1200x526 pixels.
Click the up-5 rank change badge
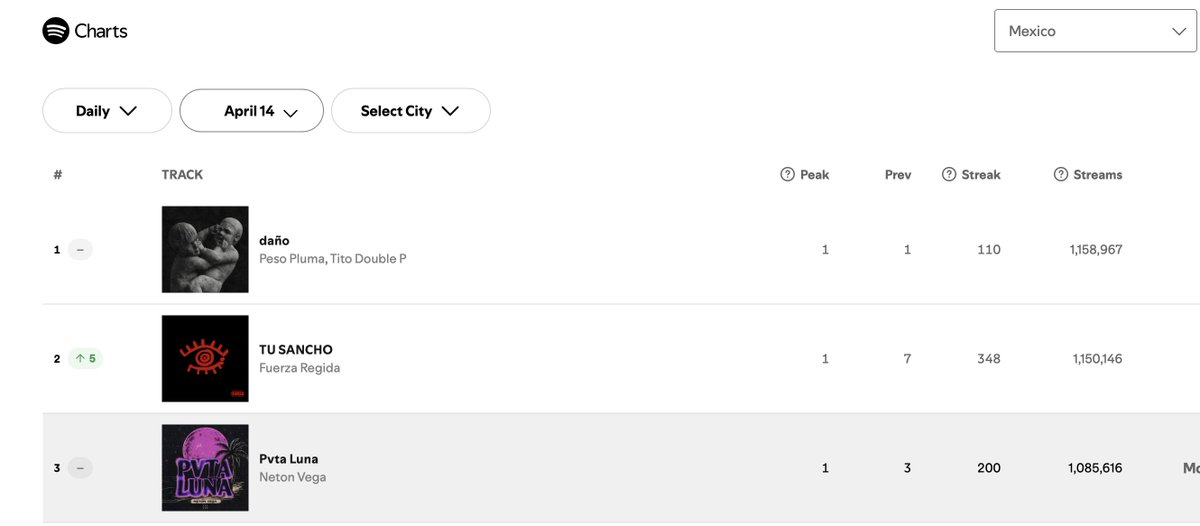point(85,358)
